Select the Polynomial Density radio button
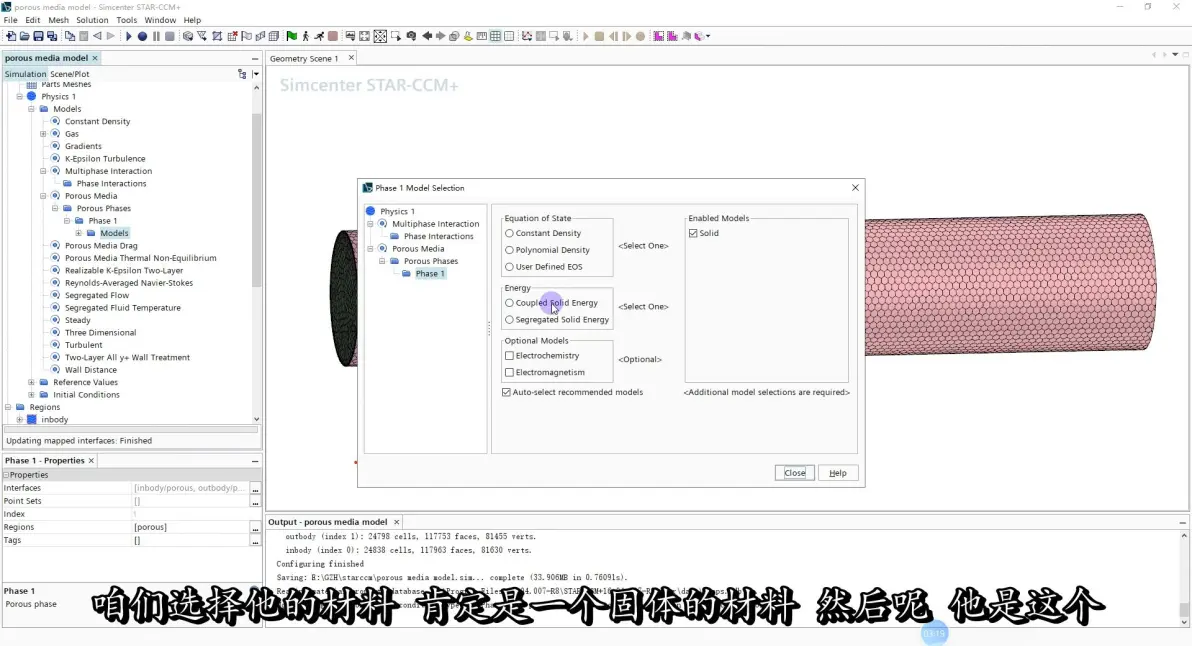The image size is (1192, 646). click(509, 250)
